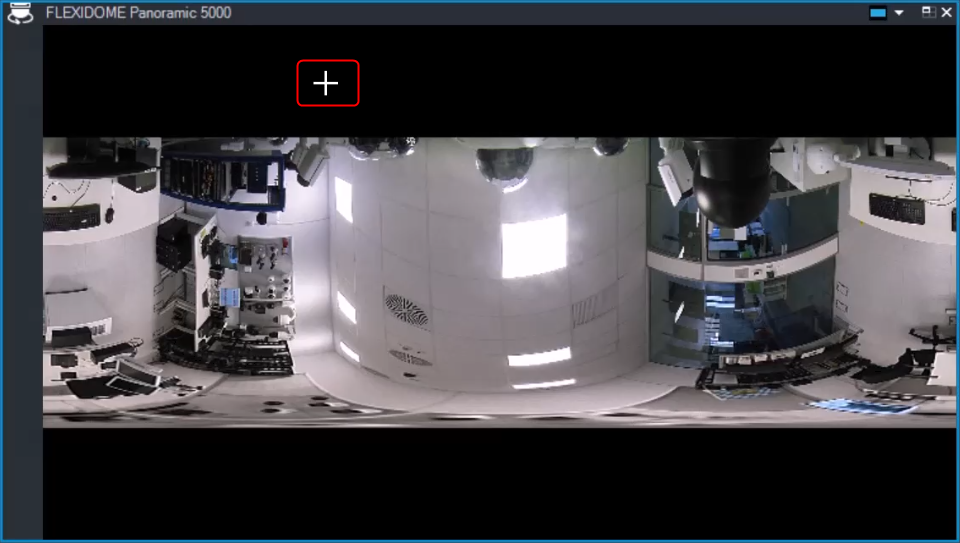Maximize the image pane with grid icon
Screen dimensions: 960x543
click(x=928, y=13)
